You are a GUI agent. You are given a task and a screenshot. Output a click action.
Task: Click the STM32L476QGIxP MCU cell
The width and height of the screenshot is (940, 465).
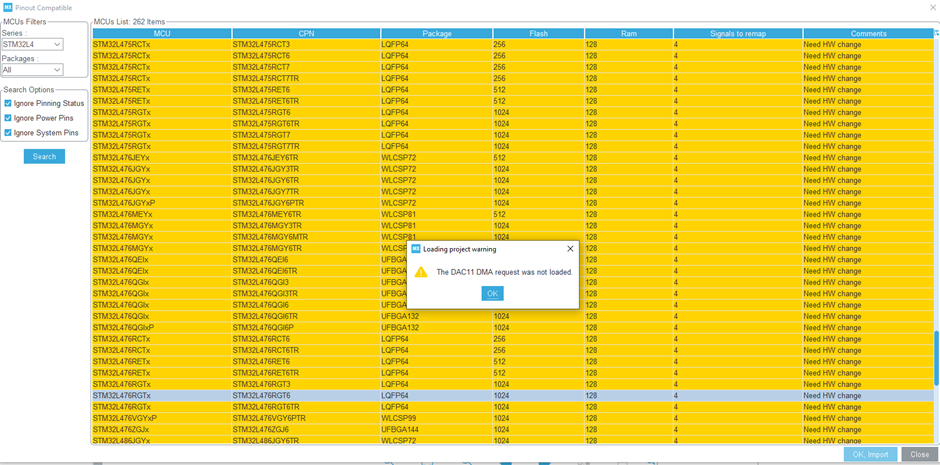pyautogui.click(x=162, y=328)
